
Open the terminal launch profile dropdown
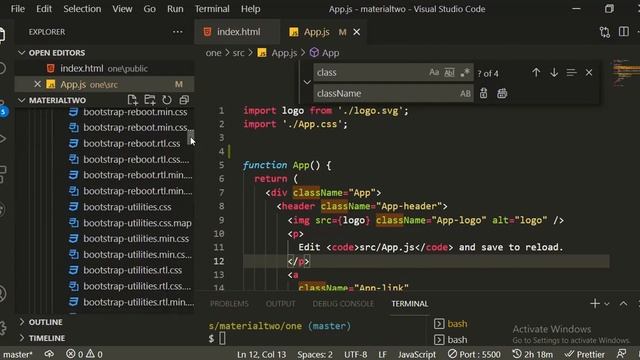point(607,304)
